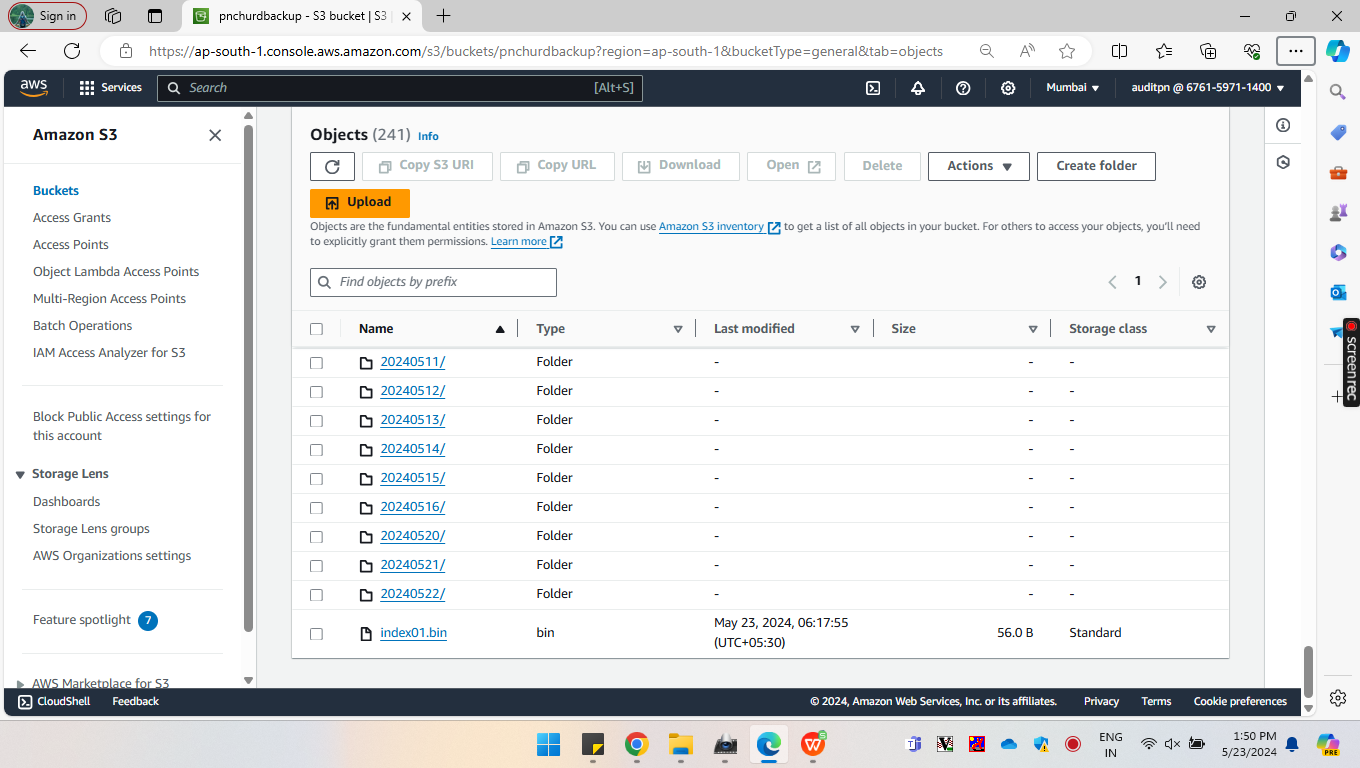Close the Amazon S3 navigation panel
This screenshot has width=1360, height=768.
(x=215, y=135)
